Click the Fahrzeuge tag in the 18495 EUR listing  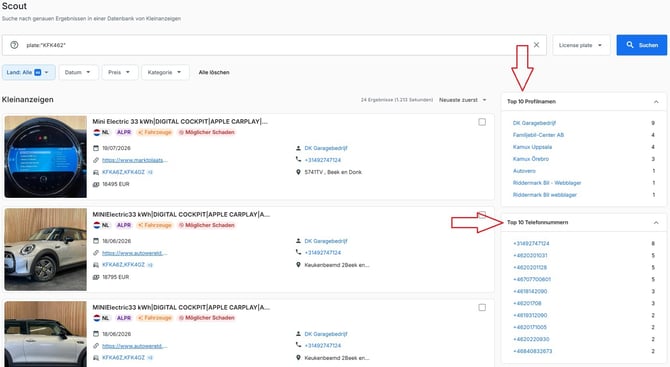click(155, 132)
